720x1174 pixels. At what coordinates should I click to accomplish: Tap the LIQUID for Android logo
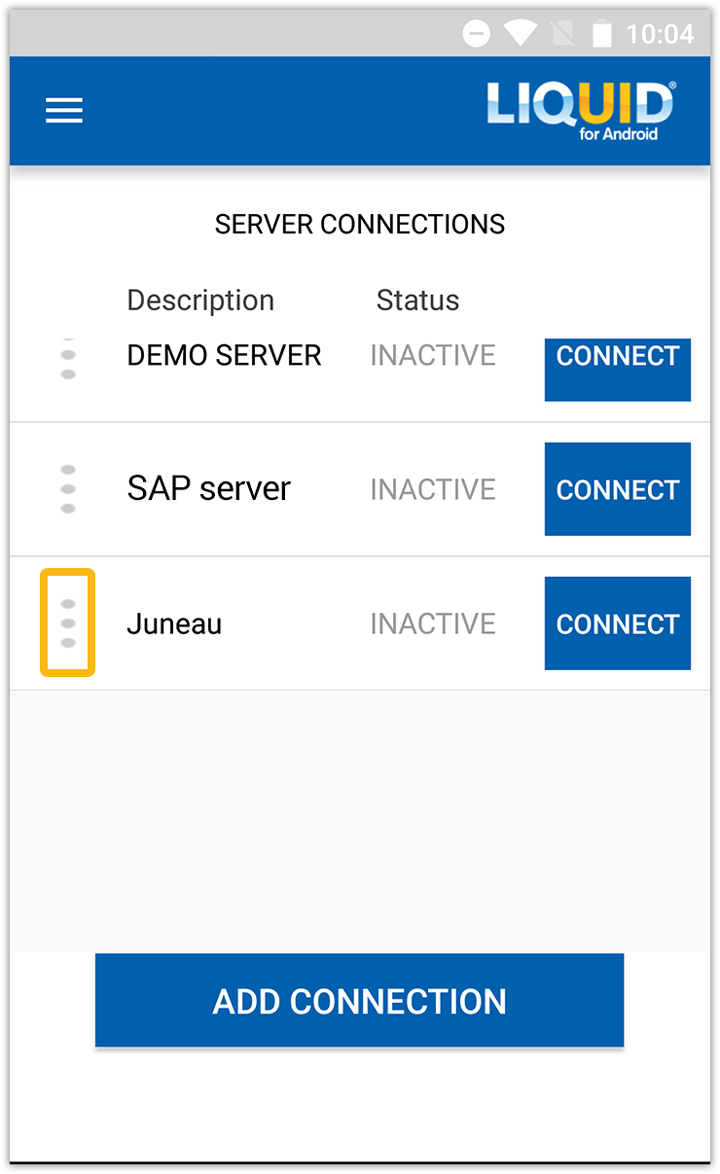pyautogui.click(x=581, y=110)
